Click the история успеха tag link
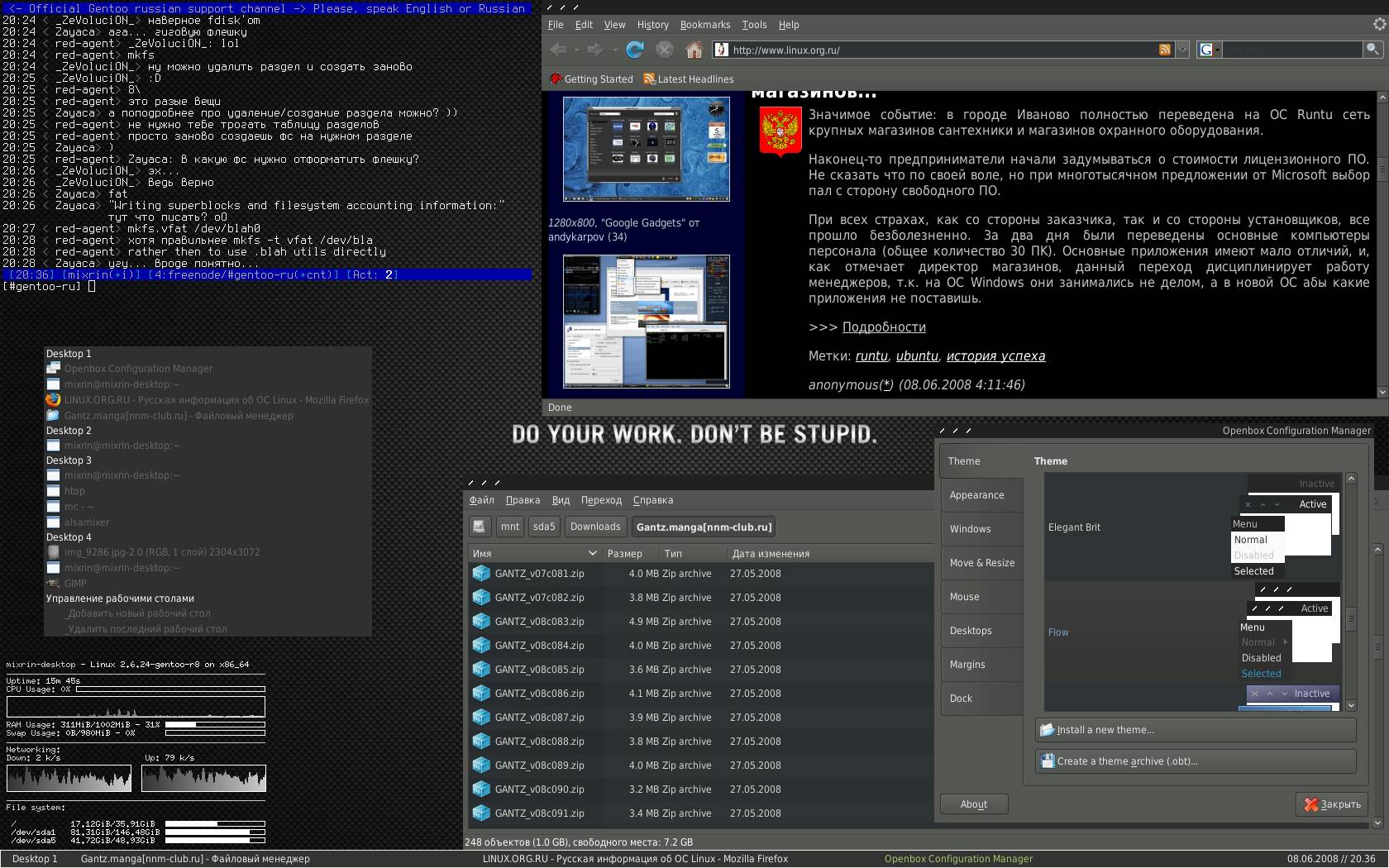The image size is (1389, 868). click(995, 356)
